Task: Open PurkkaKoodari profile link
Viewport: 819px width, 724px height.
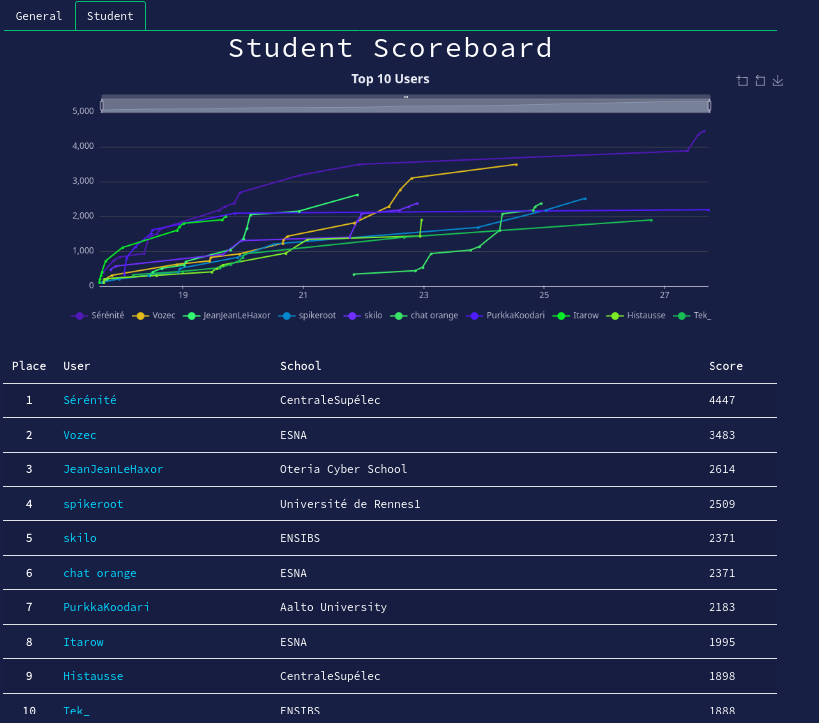Action: (107, 607)
